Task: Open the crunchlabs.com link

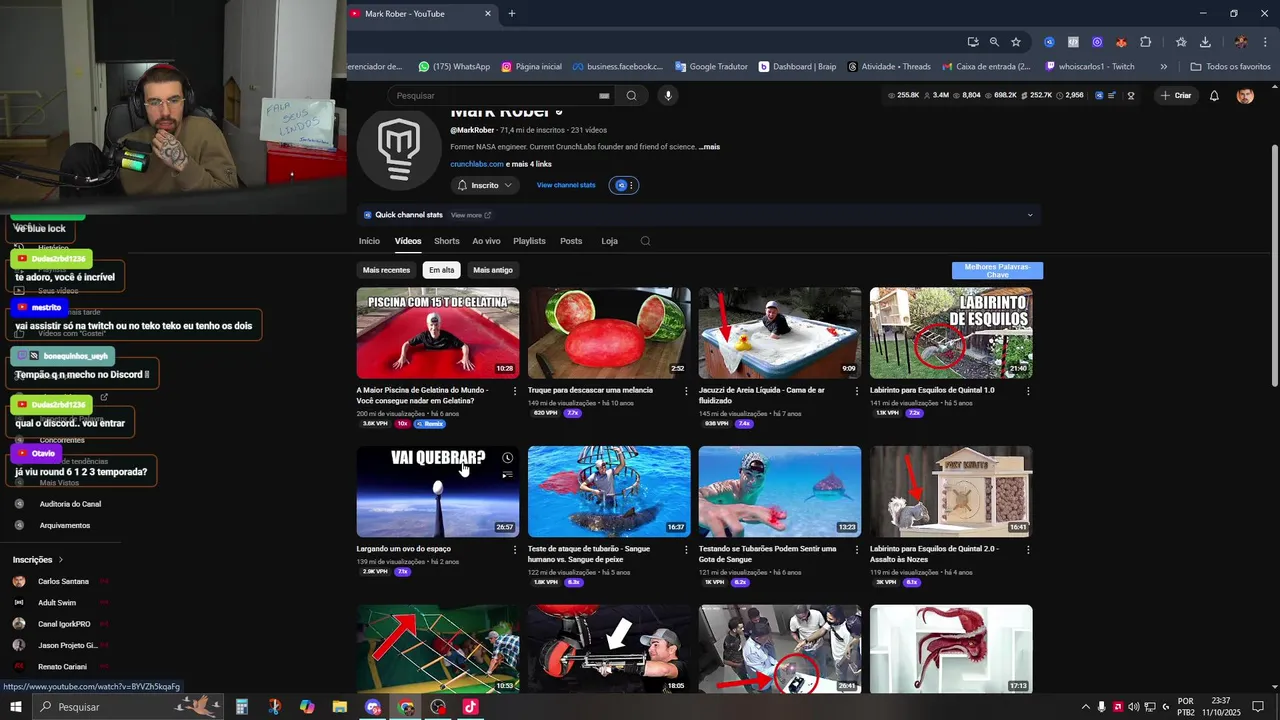Action: (x=477, y=164)
